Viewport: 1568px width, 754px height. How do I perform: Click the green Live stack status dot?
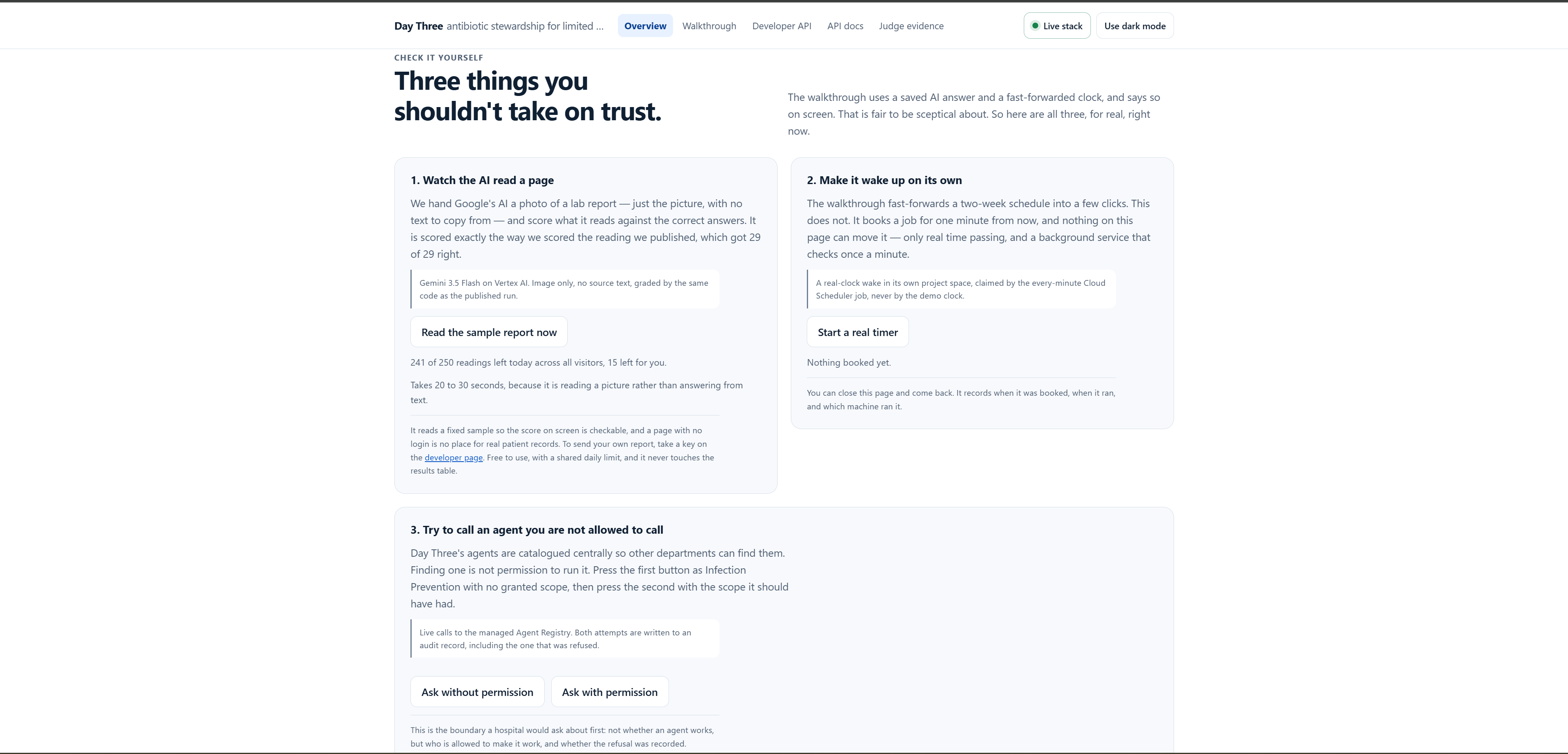click(x=1035, y=26)
